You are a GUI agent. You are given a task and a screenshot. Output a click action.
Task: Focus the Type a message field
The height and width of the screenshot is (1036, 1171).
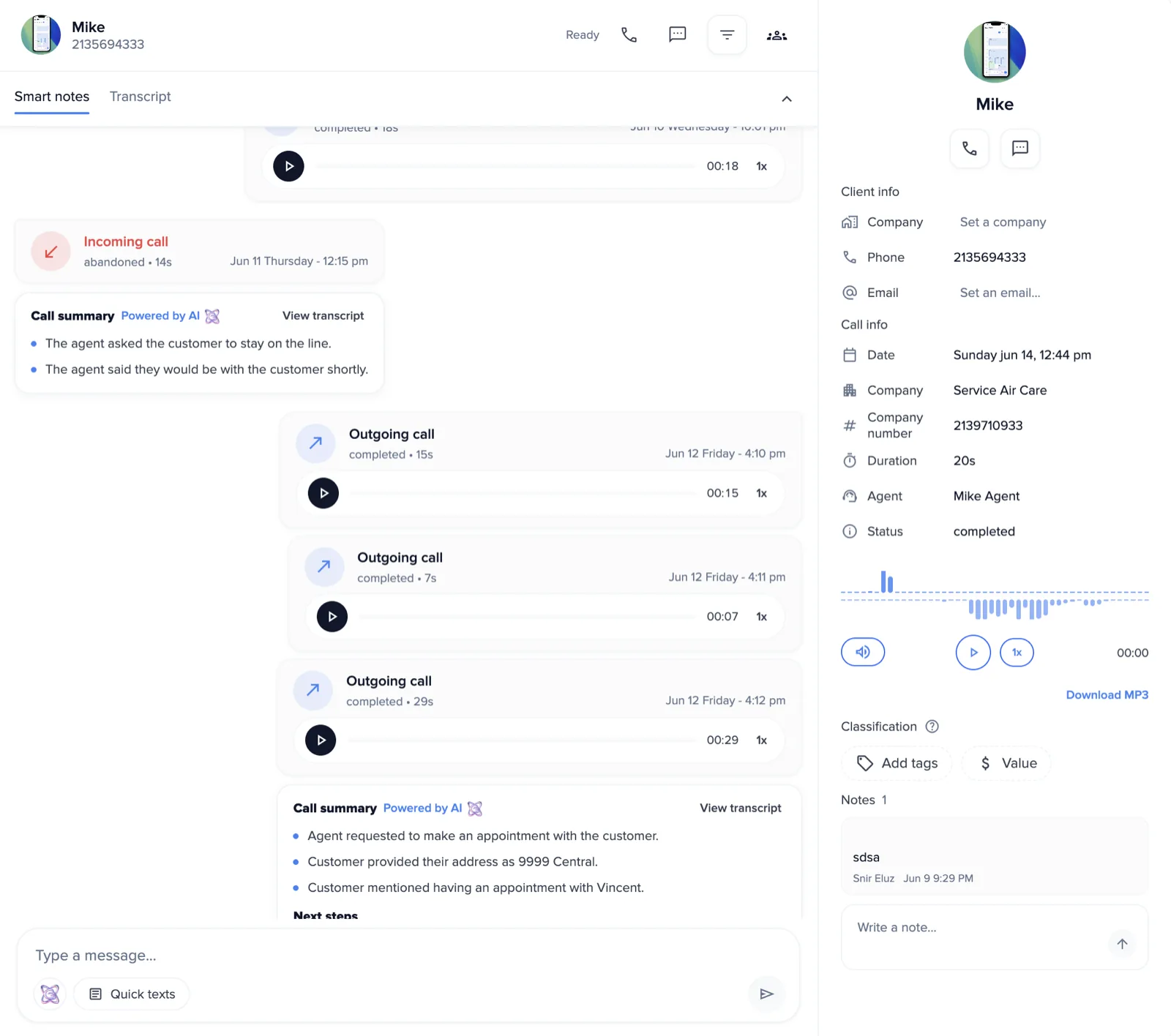(x=408, y=956)
